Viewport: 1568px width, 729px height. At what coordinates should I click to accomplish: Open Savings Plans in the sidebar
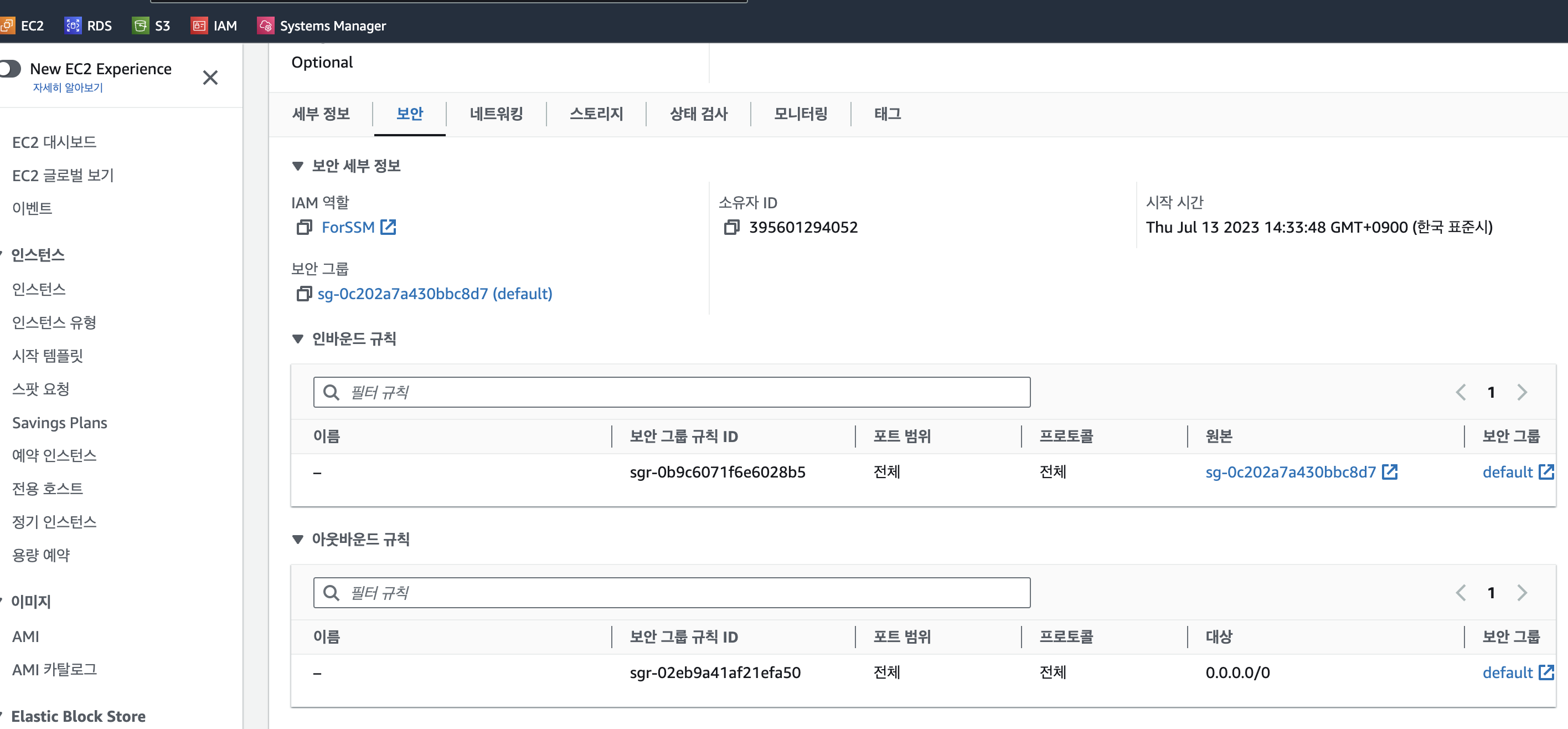(x=60, y=423)
